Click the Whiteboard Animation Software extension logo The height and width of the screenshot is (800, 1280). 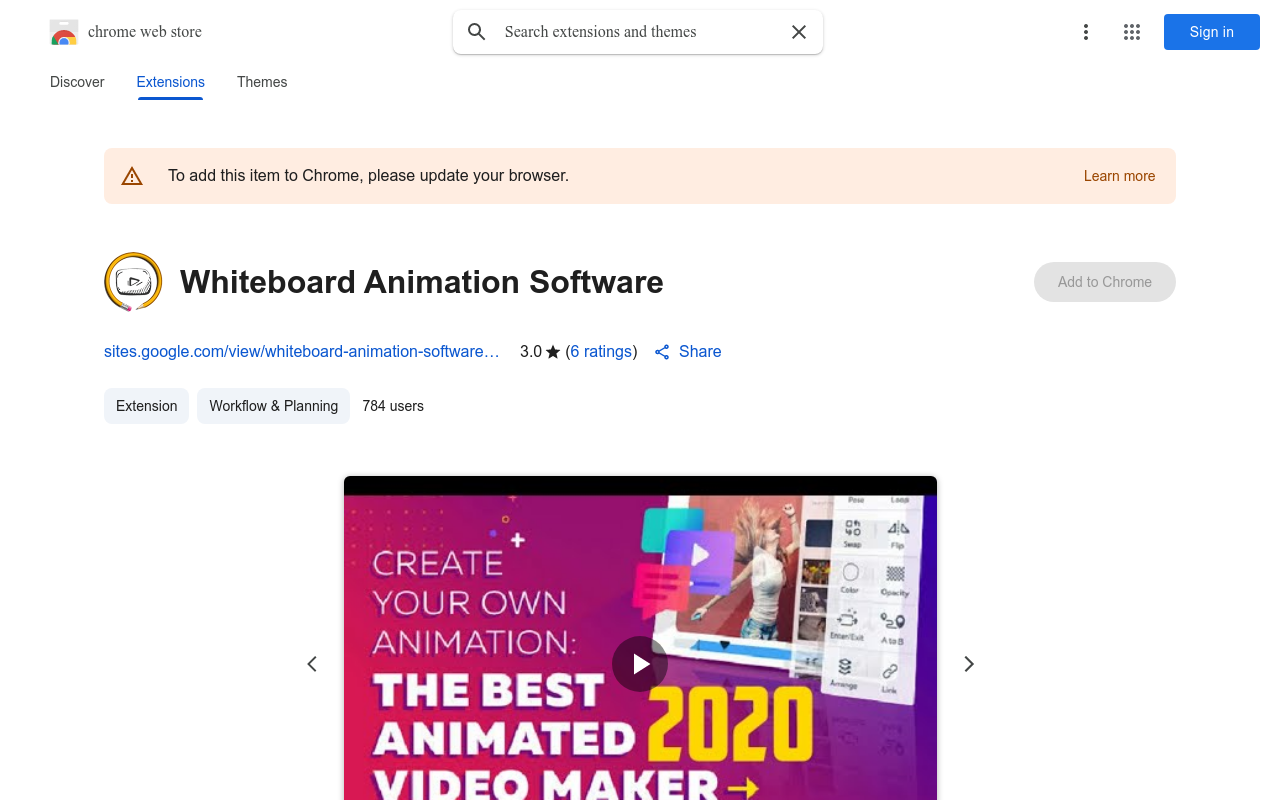[132, 281]
